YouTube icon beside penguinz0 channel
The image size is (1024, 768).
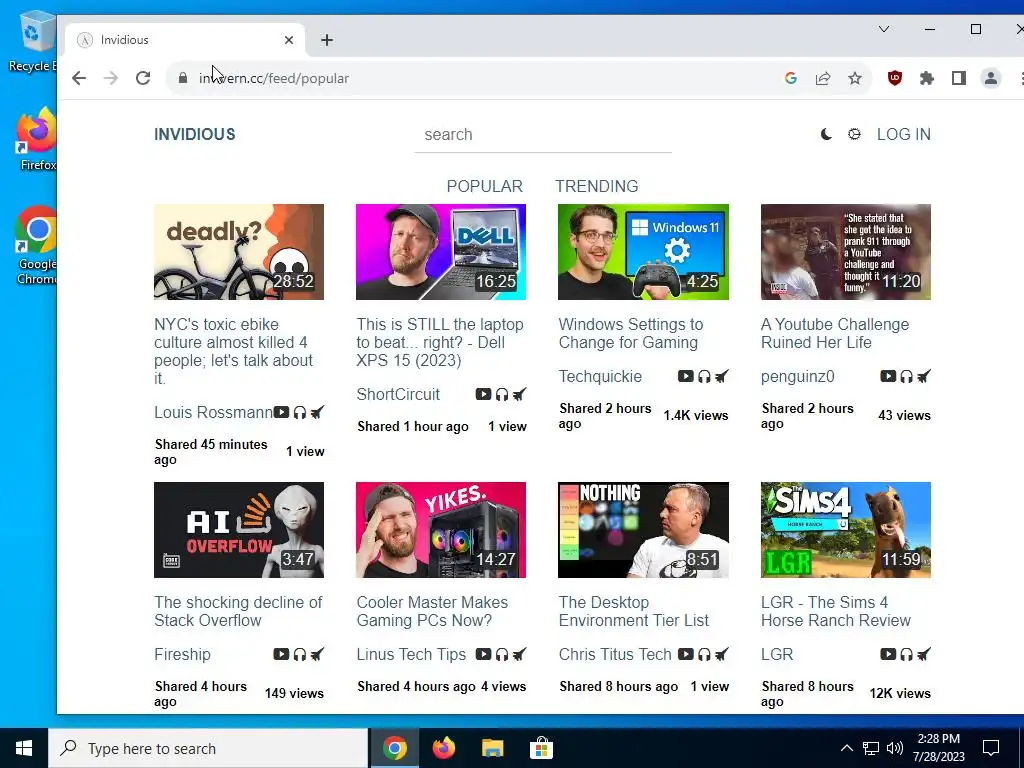pos(888,376)
